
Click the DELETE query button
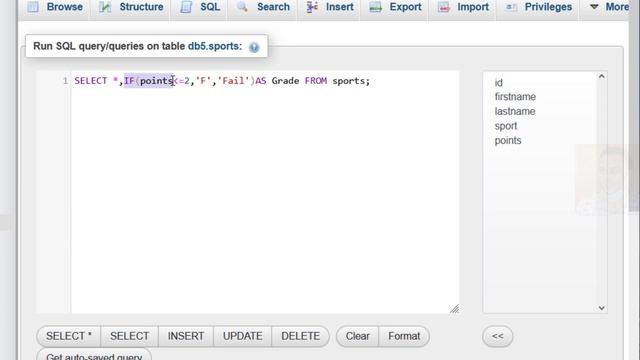click(300, 336)
